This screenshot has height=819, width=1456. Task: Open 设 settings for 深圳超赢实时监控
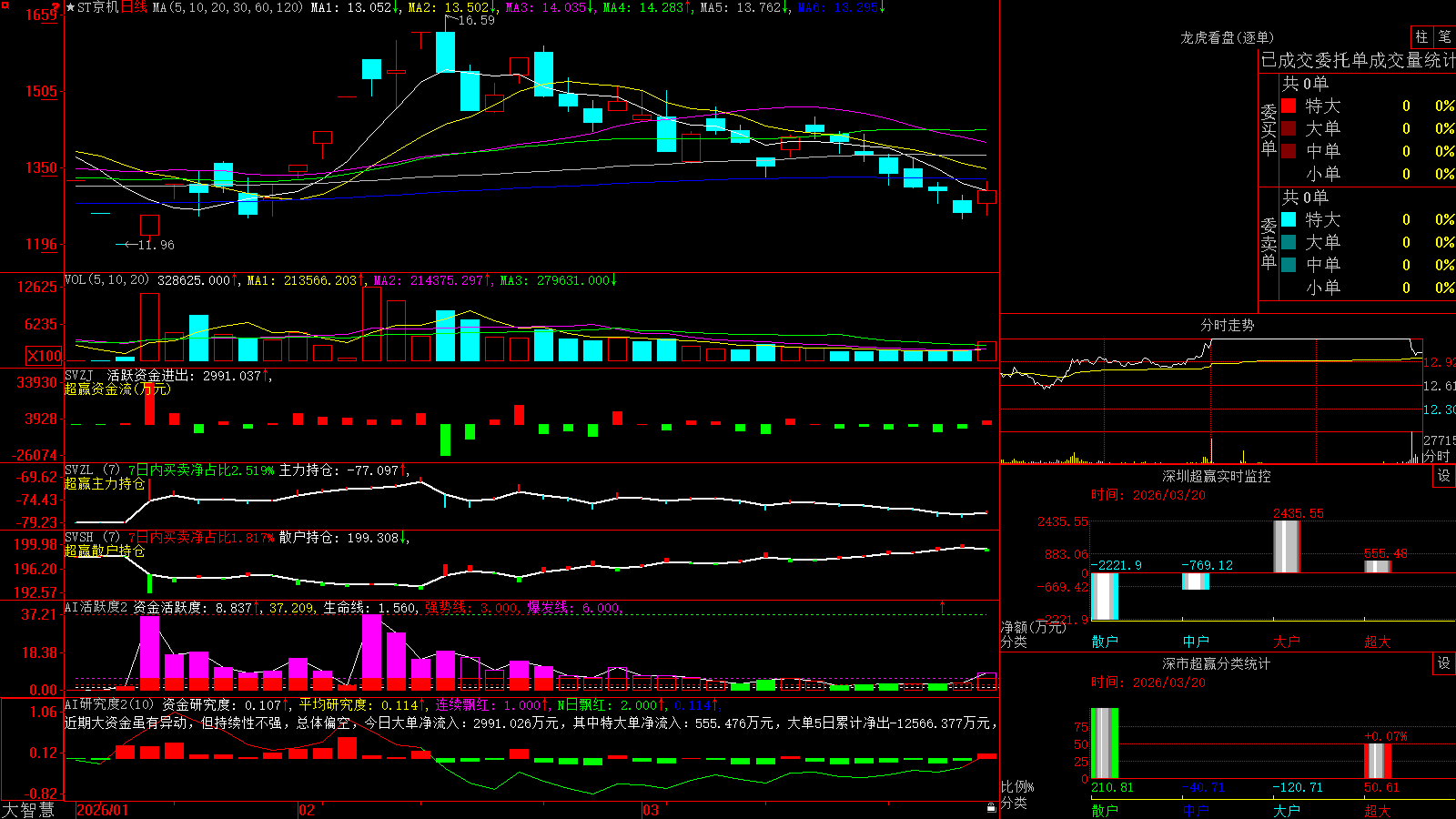click(x=1444, y=476)
